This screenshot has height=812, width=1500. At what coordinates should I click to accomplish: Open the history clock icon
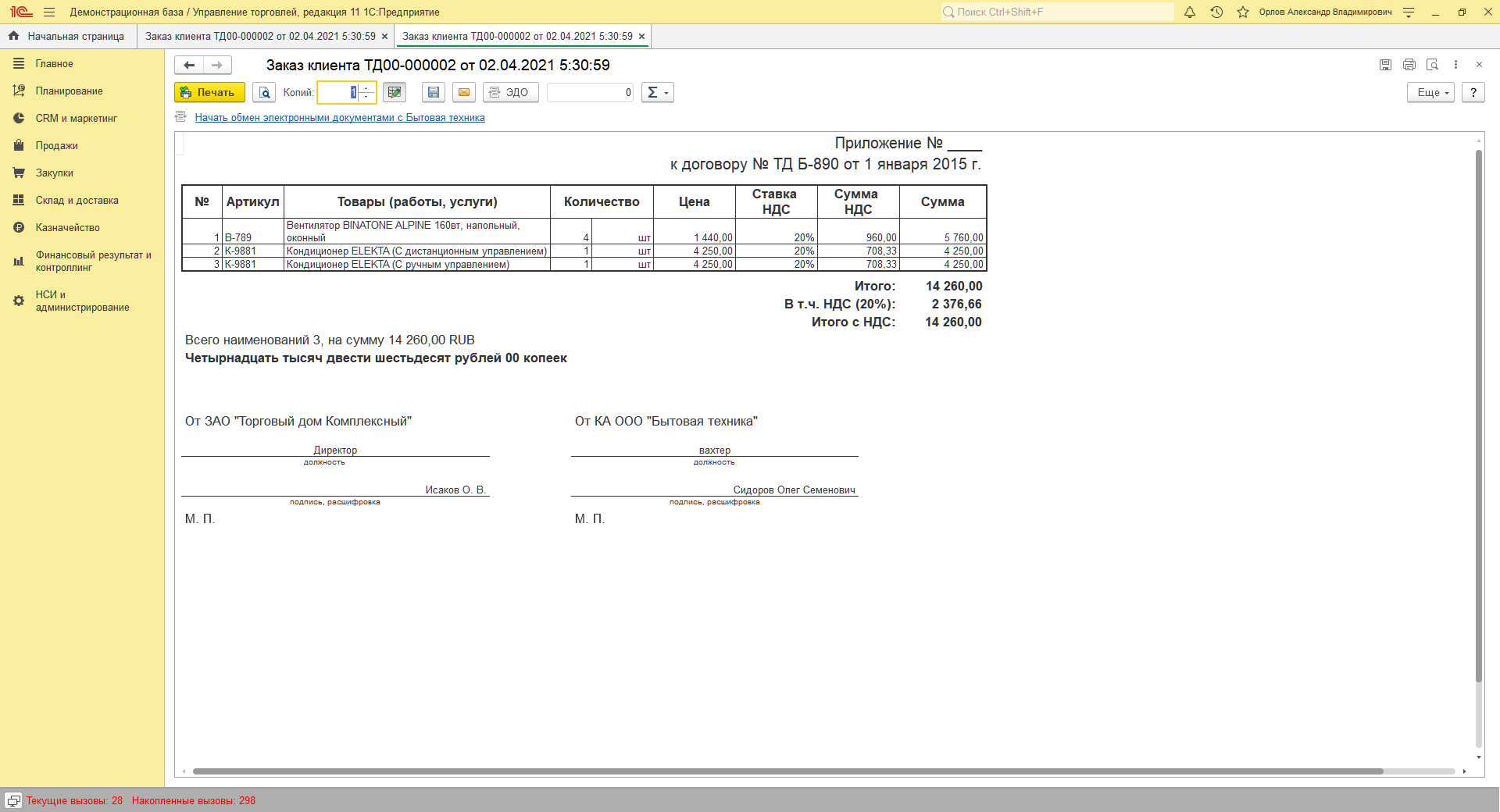[1216, 12]
